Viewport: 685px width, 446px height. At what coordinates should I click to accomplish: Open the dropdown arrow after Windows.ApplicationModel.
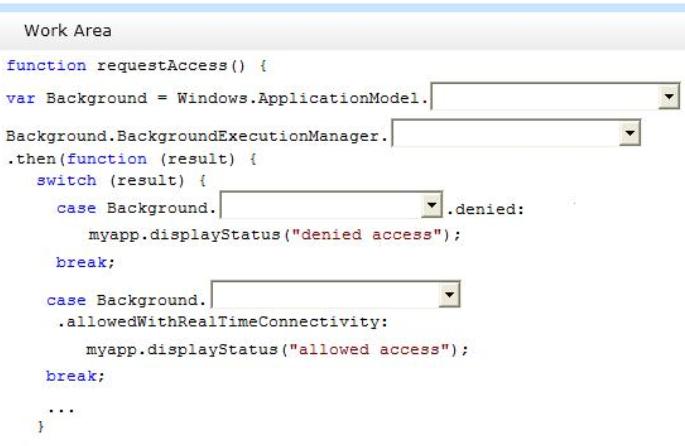[x=668, y=96]
